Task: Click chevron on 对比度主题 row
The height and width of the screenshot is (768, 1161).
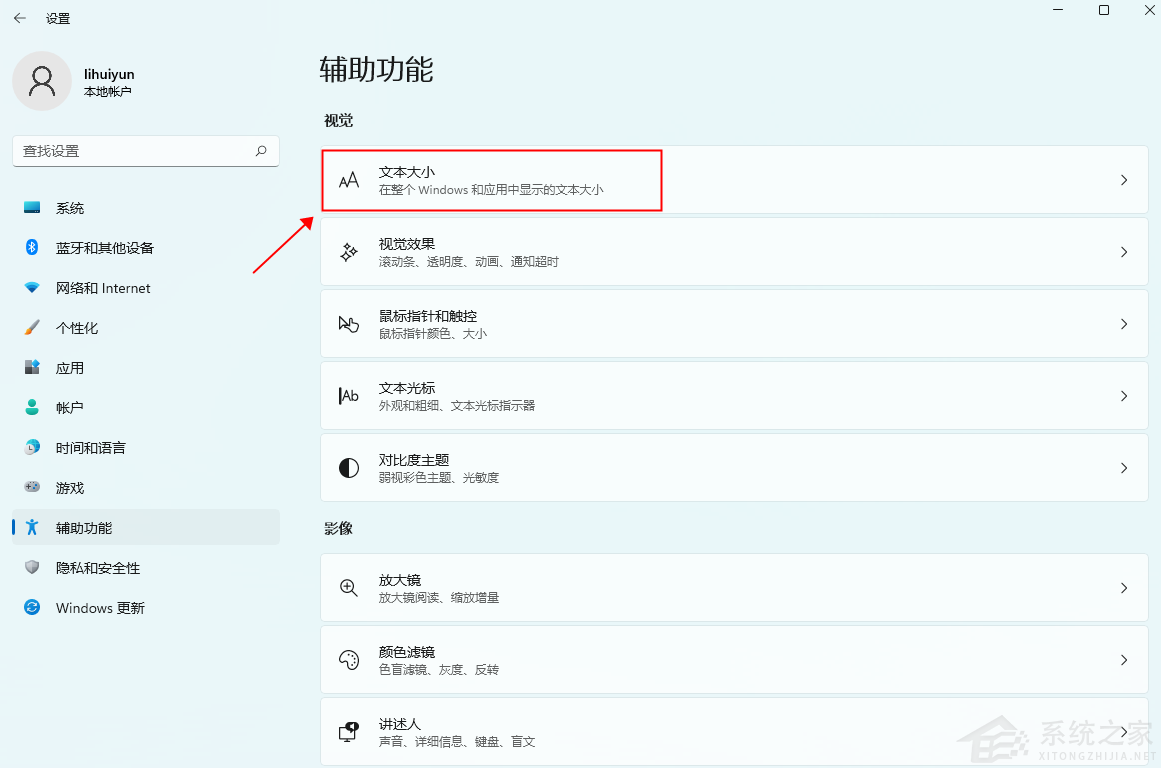Action: coord(1124,468)
